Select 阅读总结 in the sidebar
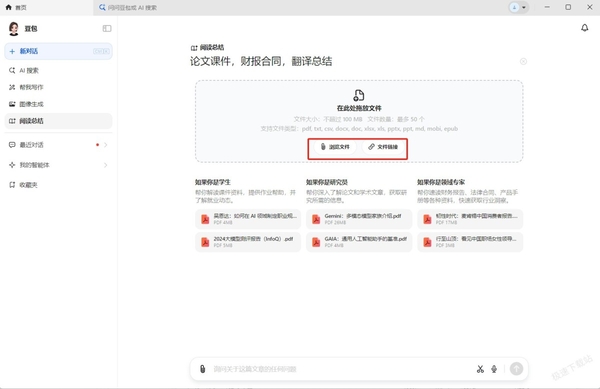600x389 pixels. click(x=59, y=121)
